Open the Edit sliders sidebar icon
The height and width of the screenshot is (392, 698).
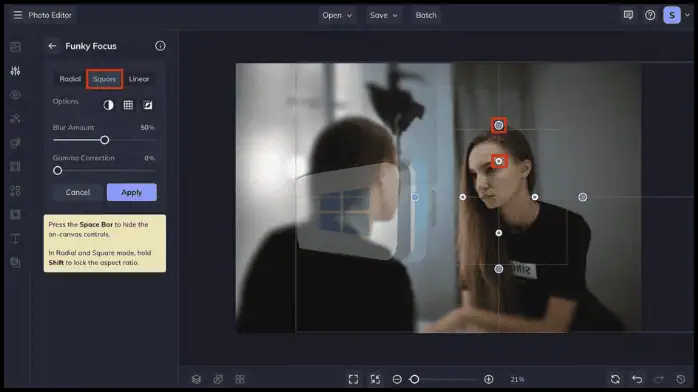tap(15, 71)
